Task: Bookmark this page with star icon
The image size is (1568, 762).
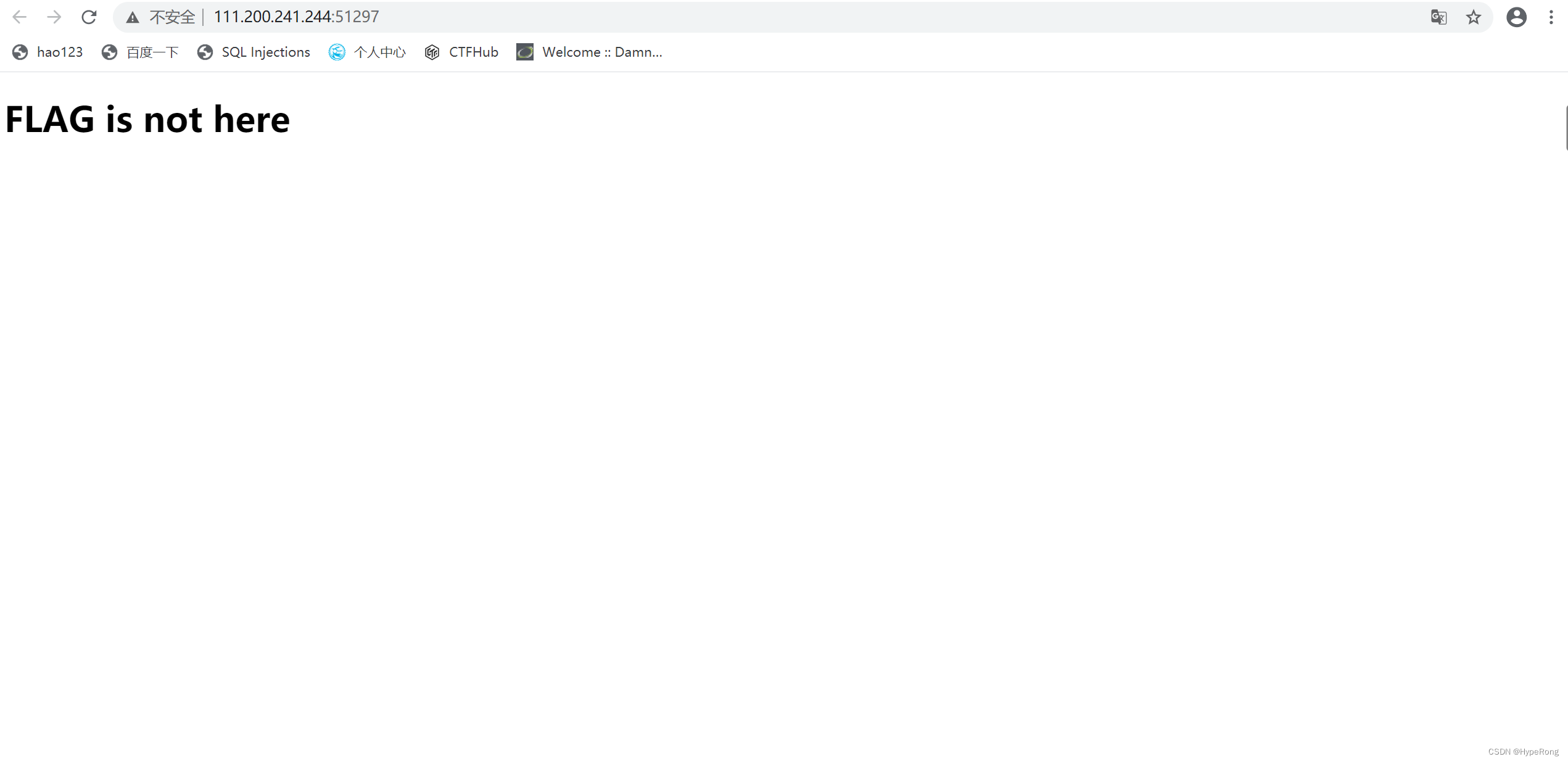Action: click(1474, 17)
